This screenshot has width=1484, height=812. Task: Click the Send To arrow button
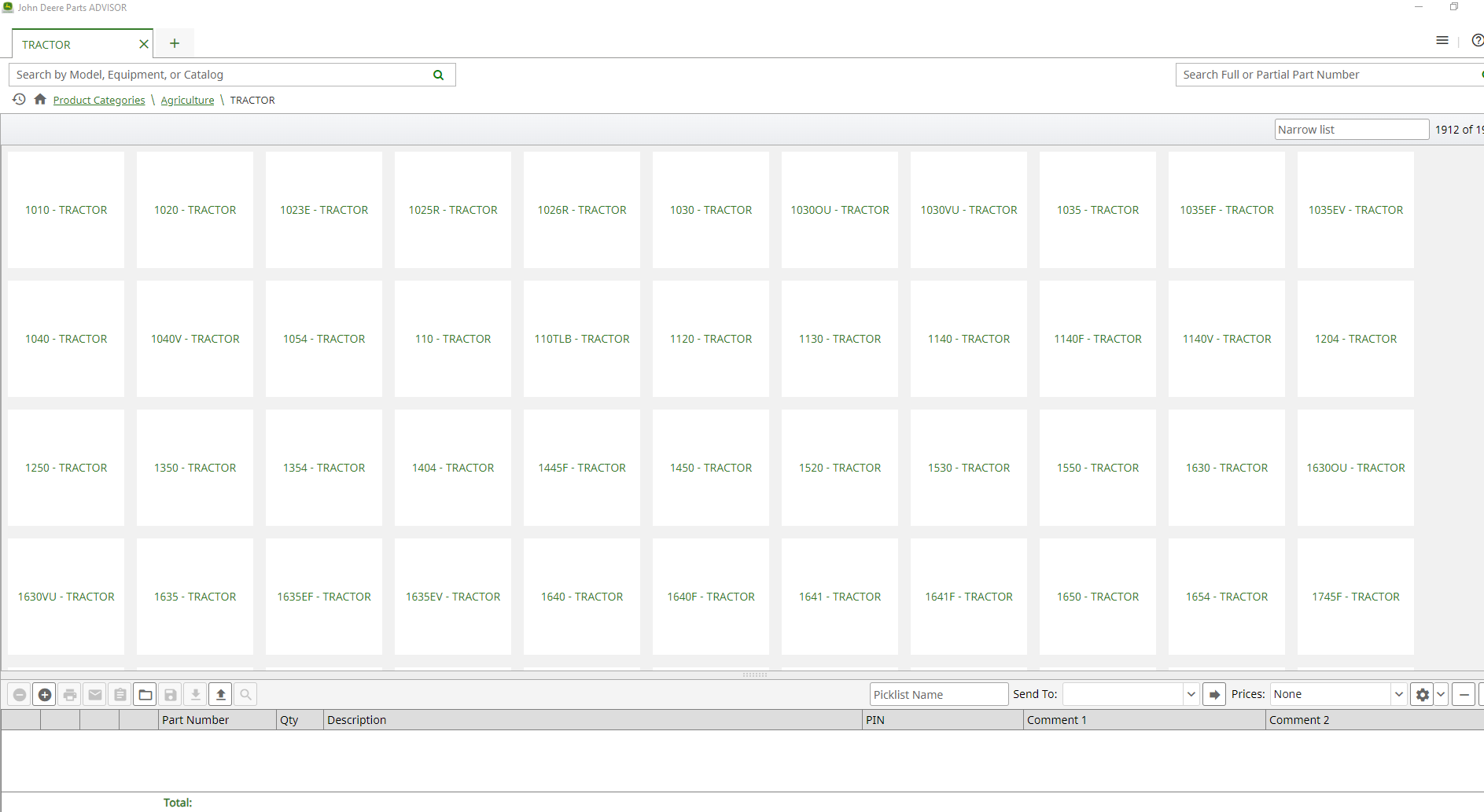pyautogui.click(x=1214, y=694)
